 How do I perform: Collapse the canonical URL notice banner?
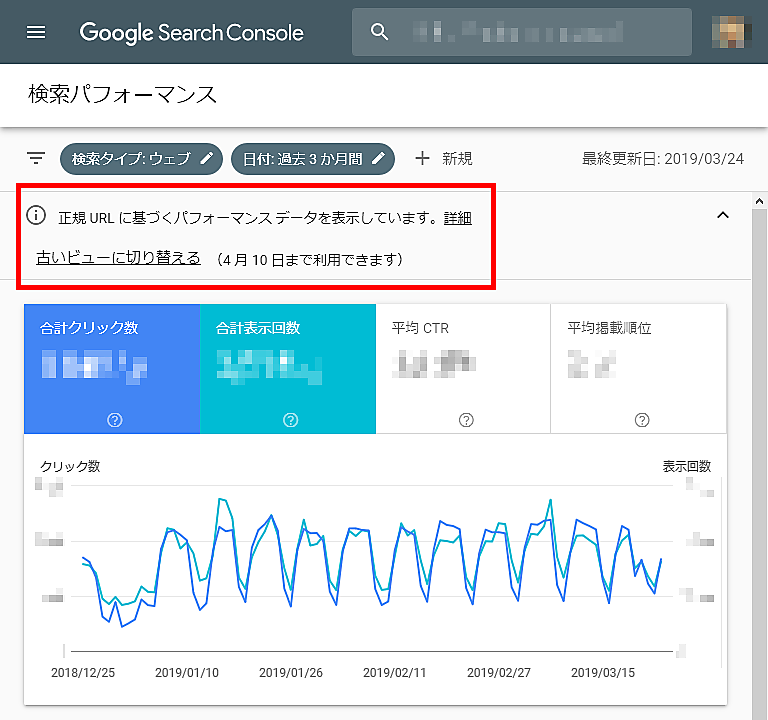click(x=724, y=215)
